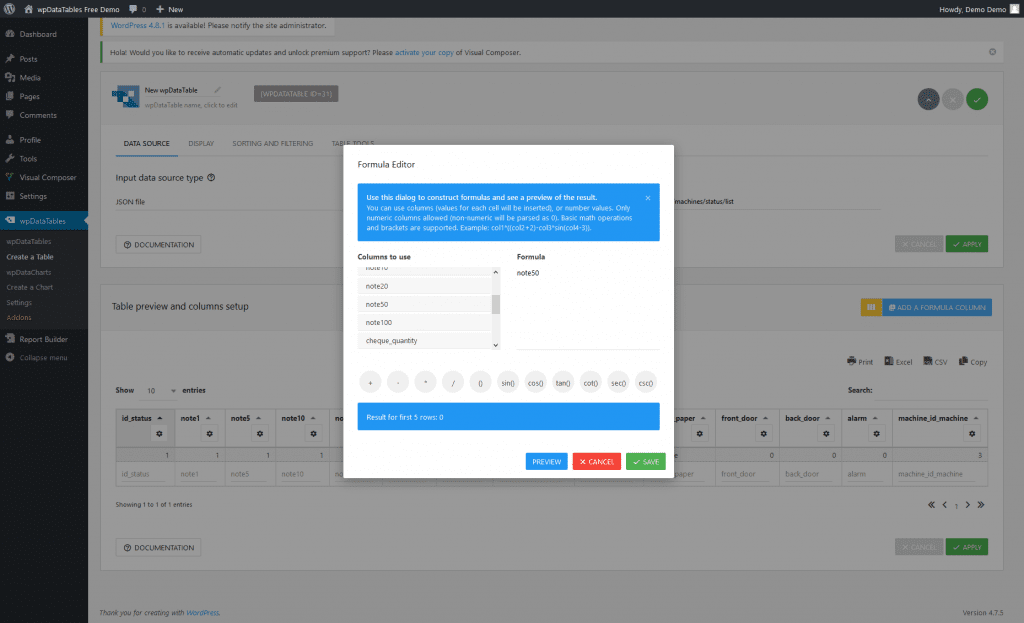Image resolution: width=1024 pixels, height=623 pixels.
Task: Insert brackets () into formula
Action: click(x=480, y=383)
